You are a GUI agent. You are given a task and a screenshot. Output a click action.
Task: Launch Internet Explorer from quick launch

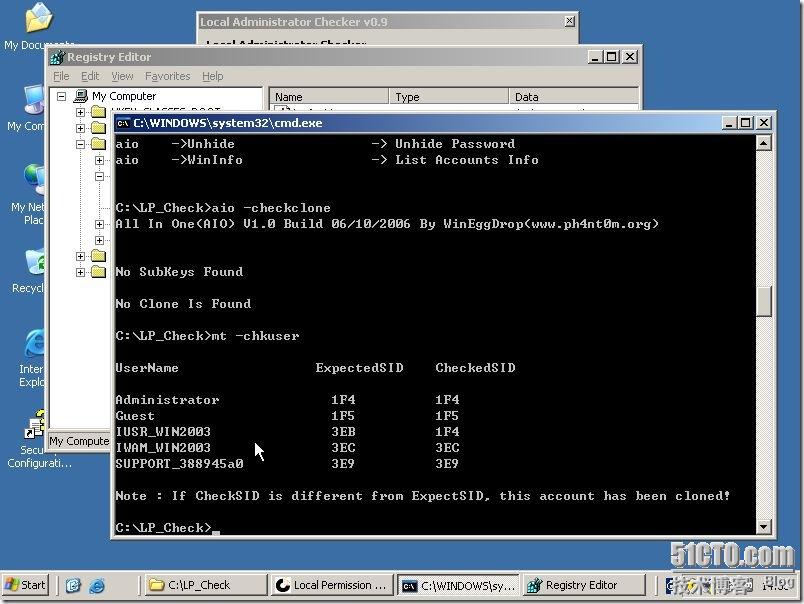click(x=97, y=585)
